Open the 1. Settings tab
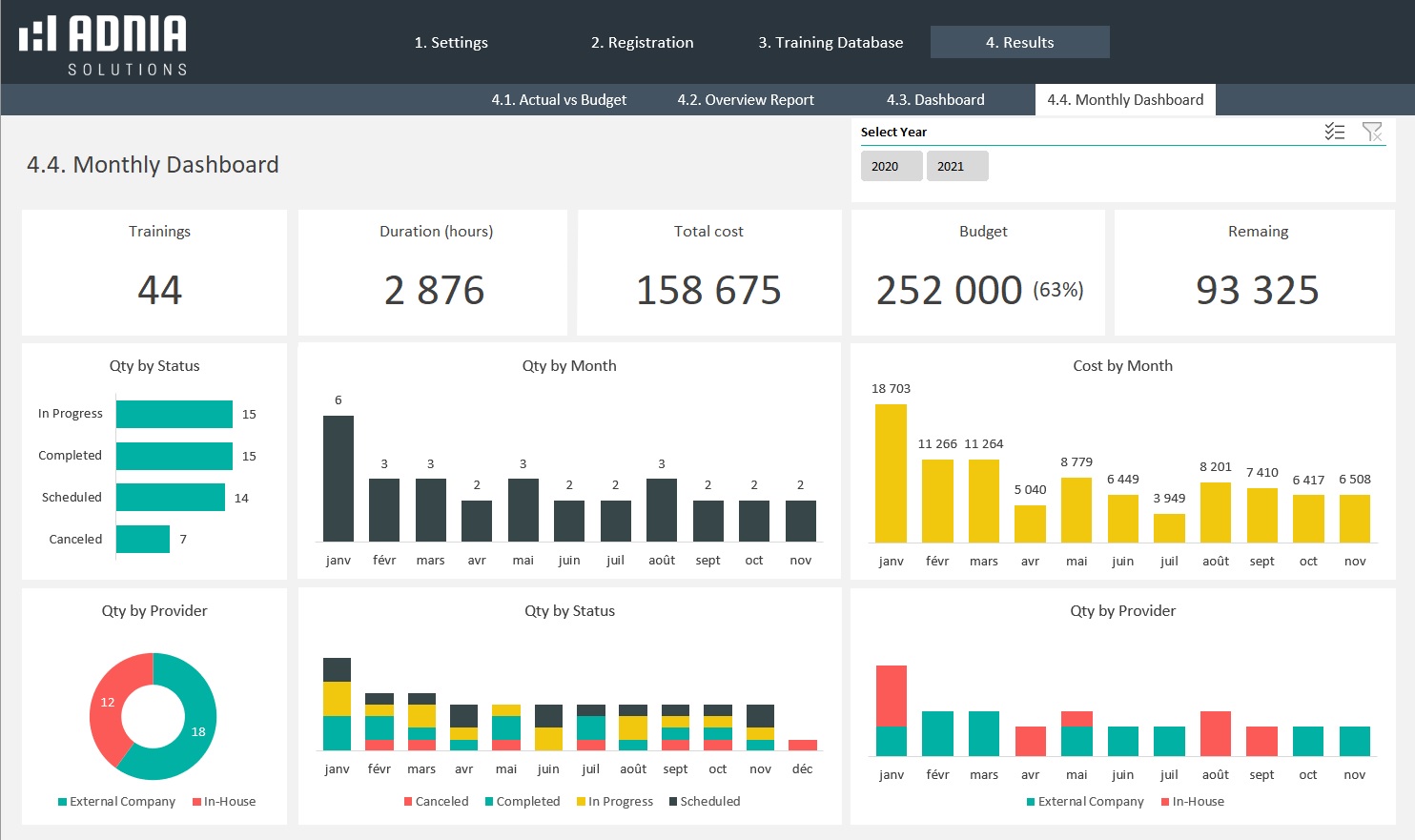 451,43
